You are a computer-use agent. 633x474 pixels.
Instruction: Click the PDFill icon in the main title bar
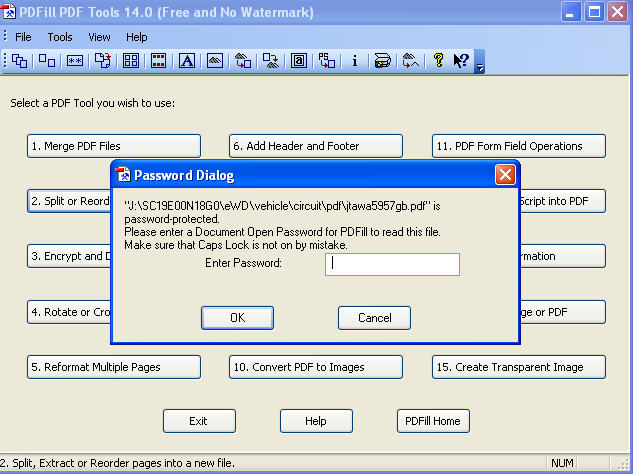8,12
